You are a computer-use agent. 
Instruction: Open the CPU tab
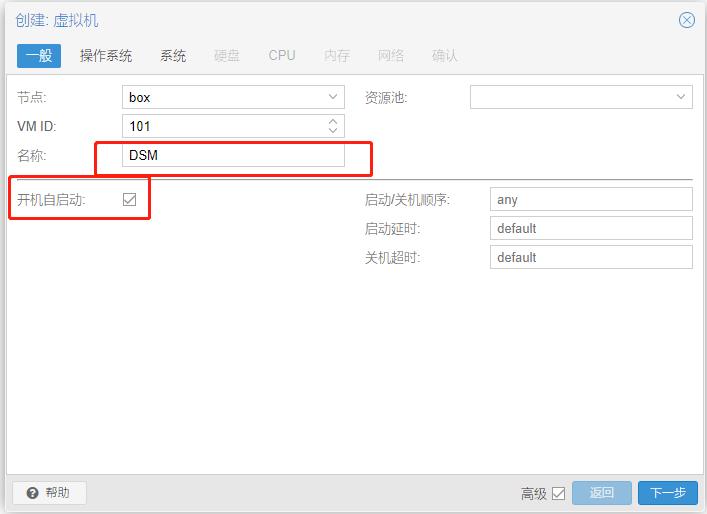[x=282, y=55]
